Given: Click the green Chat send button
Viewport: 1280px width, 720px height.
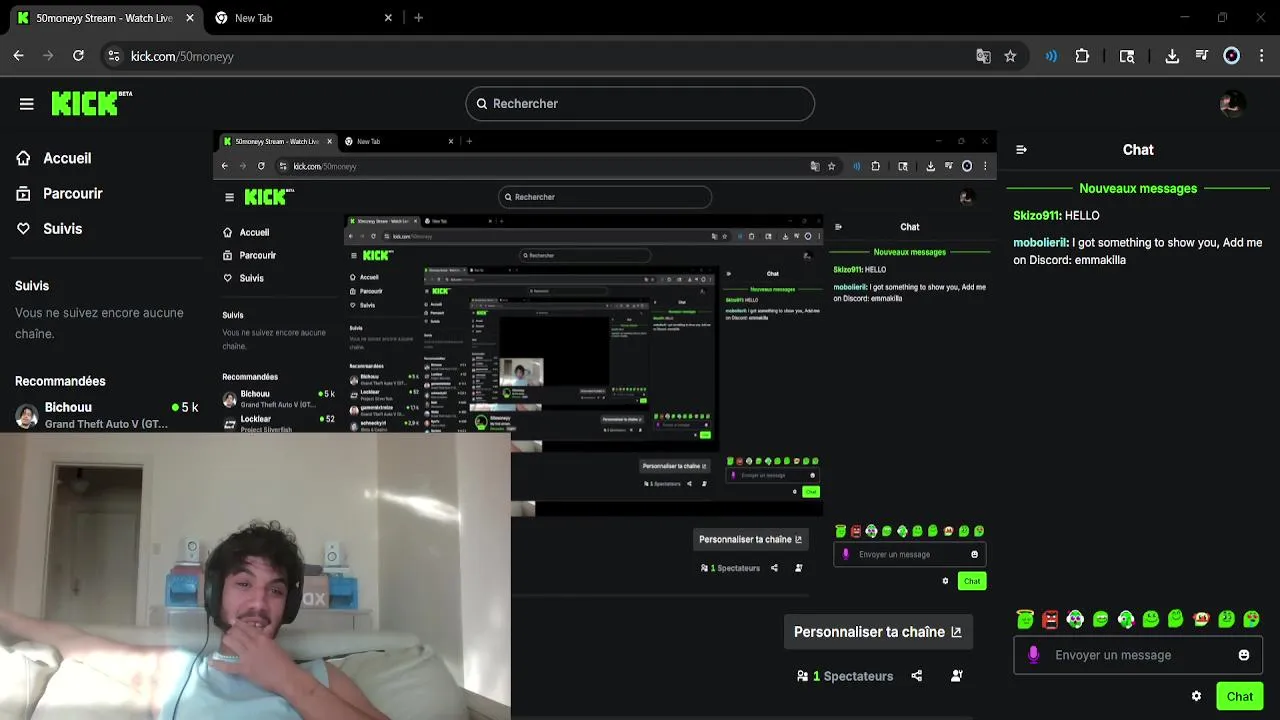Looking at the screenshot, I should point(1239,696).
